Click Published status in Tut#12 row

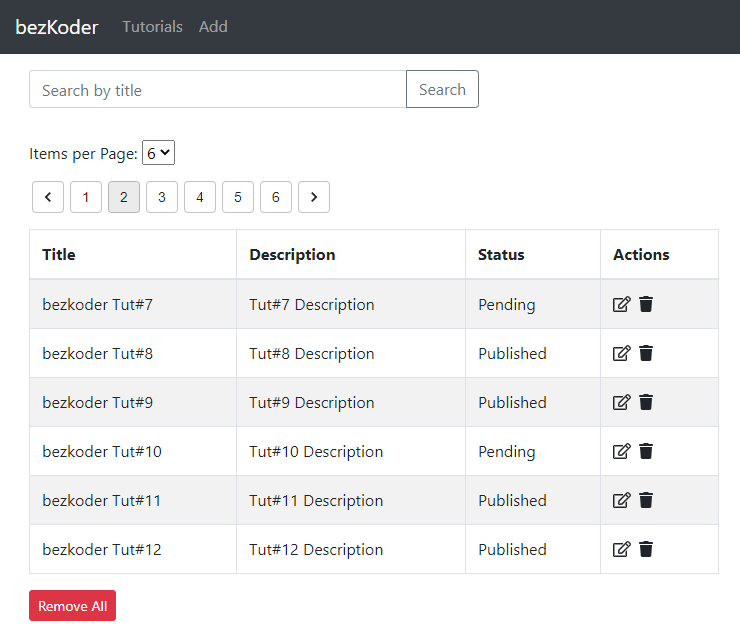512,549
